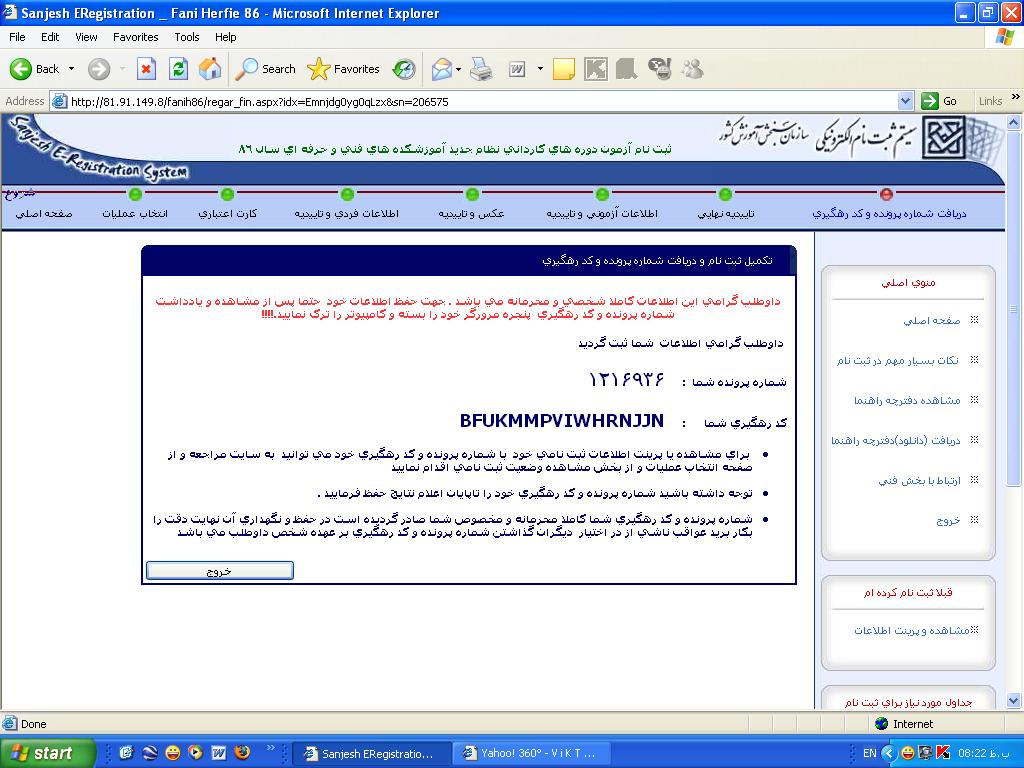Stop page loading with red X icon
Screen dimensions: 1024x768
coord(146,69)
